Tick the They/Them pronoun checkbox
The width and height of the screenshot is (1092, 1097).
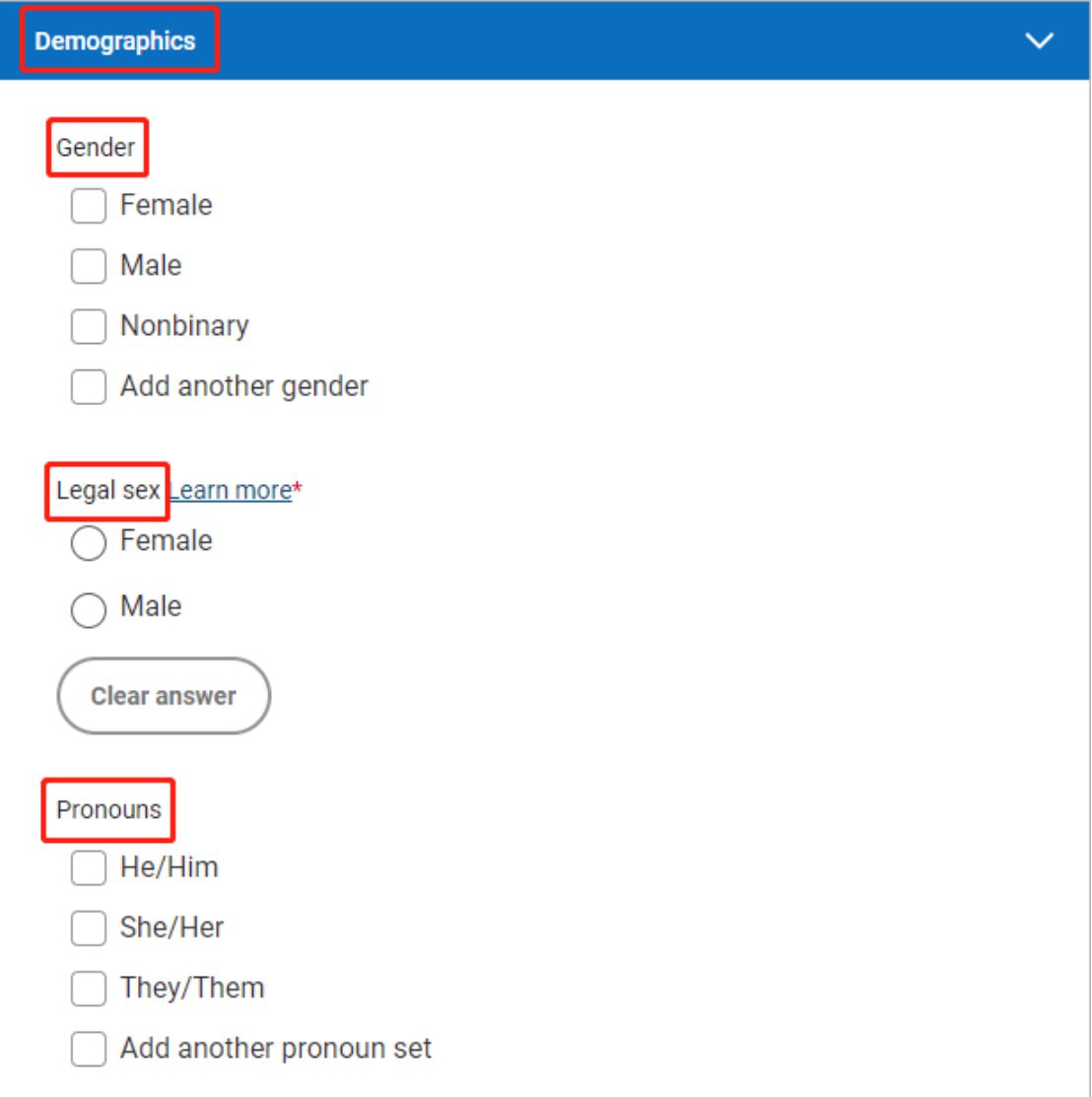coord(89,989)
